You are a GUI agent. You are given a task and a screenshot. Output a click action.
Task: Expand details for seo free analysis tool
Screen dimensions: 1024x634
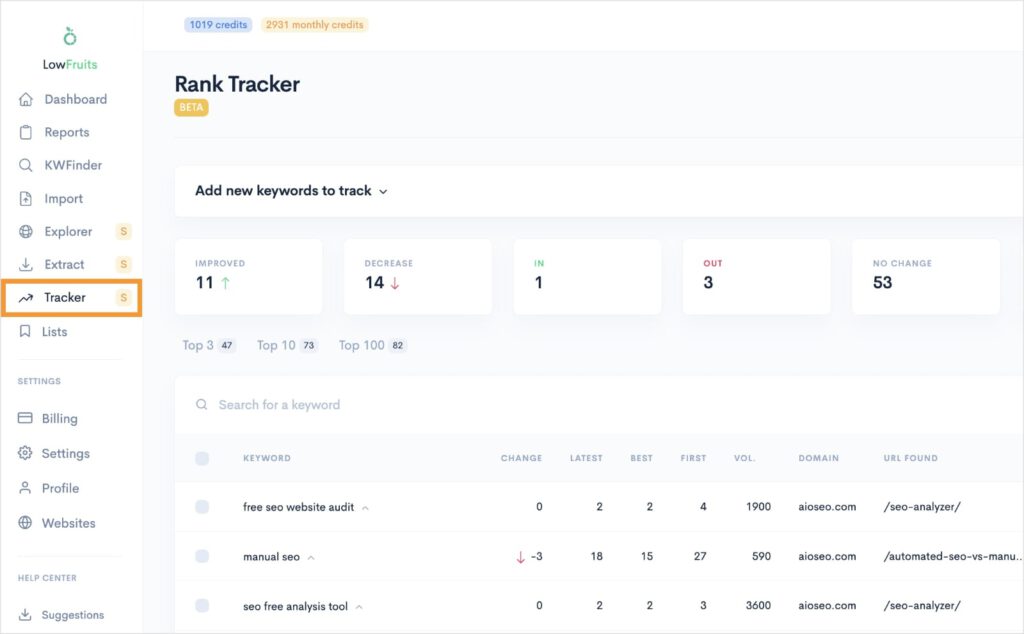[x=360, y=606]
